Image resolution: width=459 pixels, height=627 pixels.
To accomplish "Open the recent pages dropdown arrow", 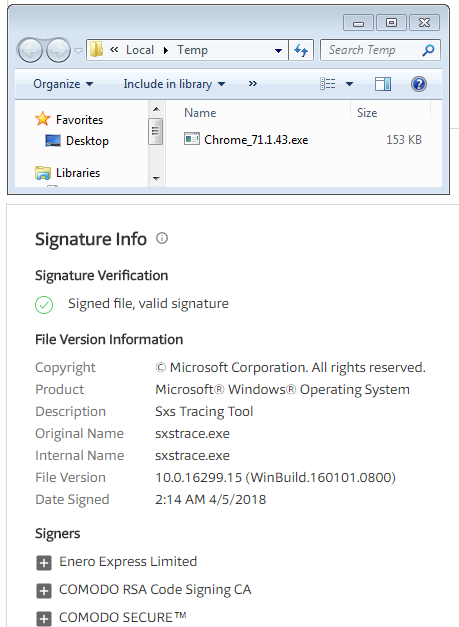I will click(79, 51).
